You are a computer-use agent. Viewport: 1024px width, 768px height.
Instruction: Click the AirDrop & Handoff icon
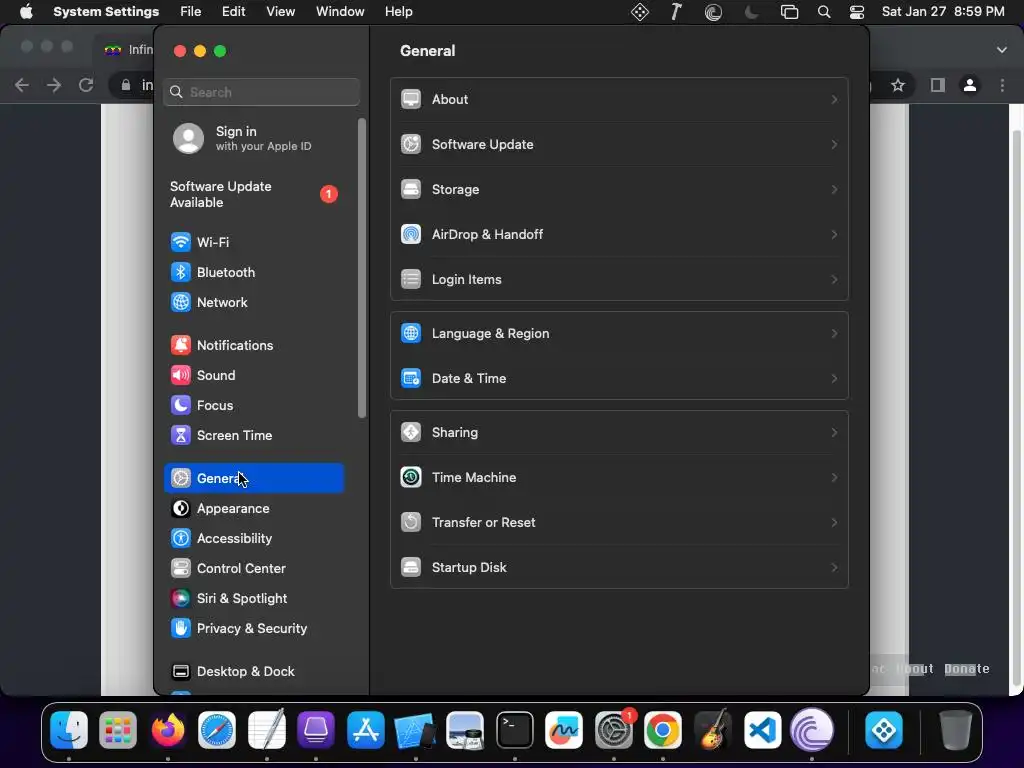411,234
